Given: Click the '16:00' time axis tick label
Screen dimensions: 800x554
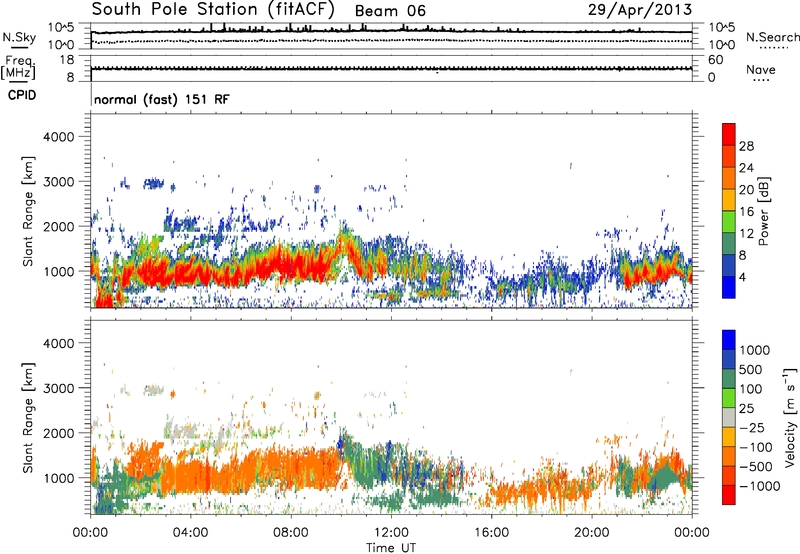Looking at the screenshot, I should coord(492,533).
